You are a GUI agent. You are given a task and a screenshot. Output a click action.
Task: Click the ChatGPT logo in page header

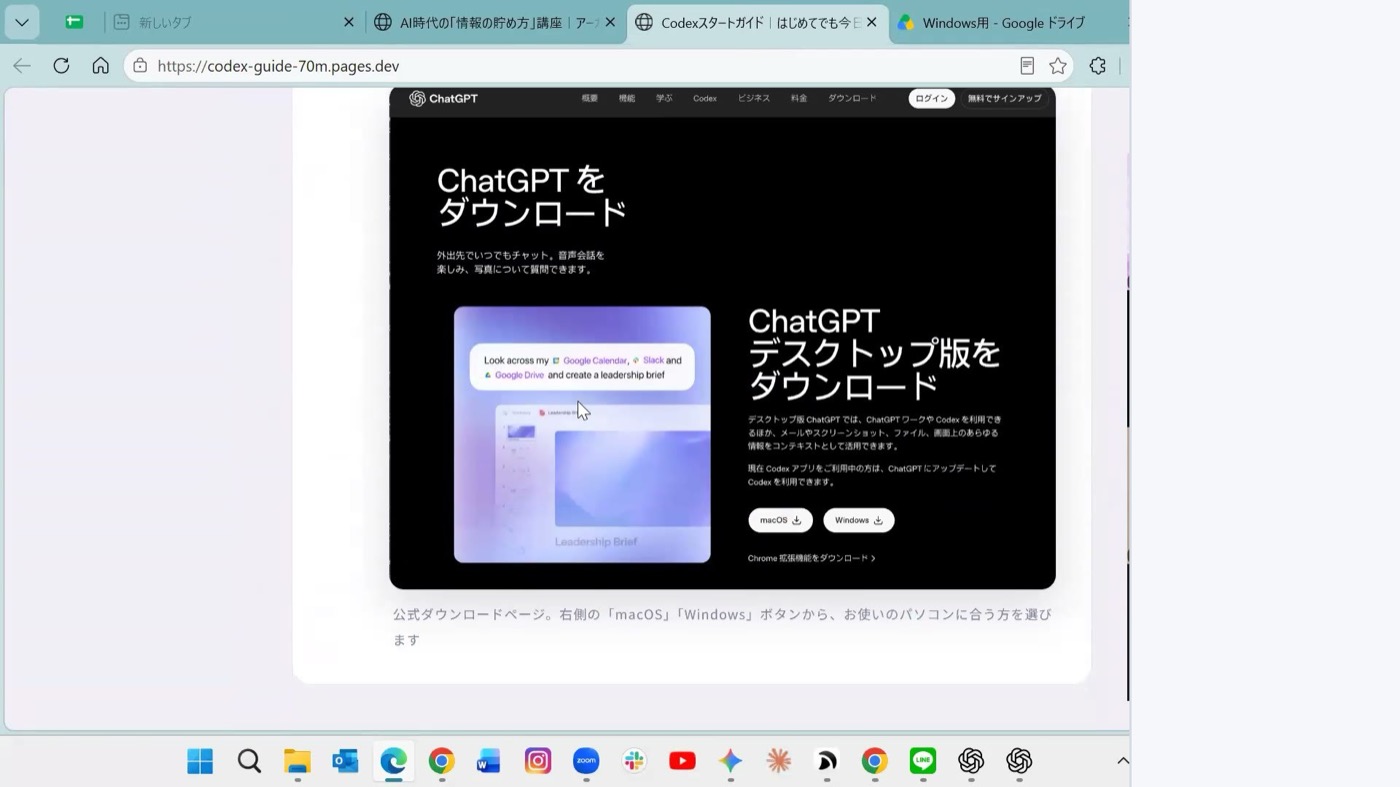pyautogui.click(x=443, y=98)
